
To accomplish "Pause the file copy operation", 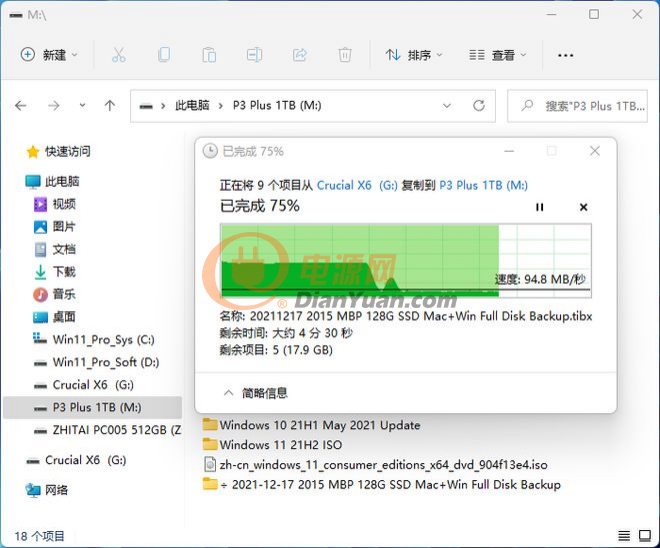I will point(540,207).
